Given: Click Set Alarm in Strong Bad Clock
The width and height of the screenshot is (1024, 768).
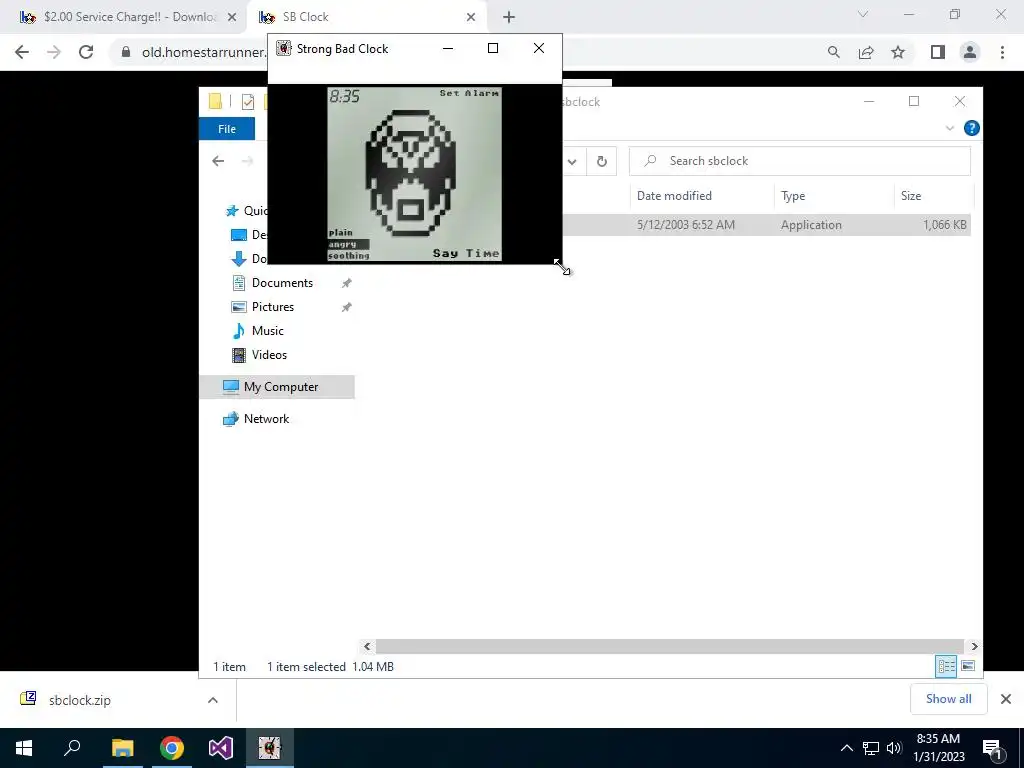Looking at the screenshot, I should pyautogui.click(x=469, y=93).
